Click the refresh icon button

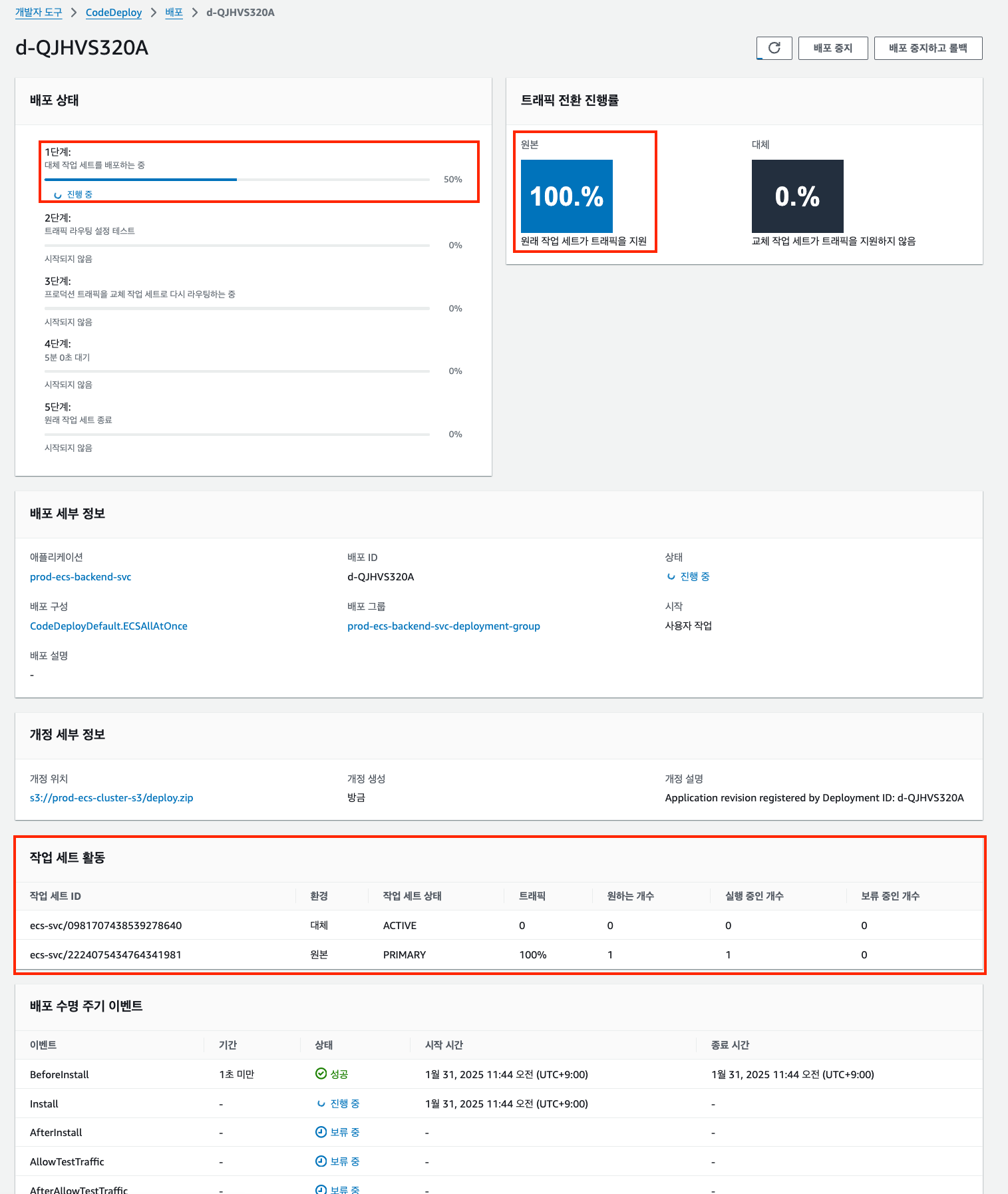tap(774, 48)
